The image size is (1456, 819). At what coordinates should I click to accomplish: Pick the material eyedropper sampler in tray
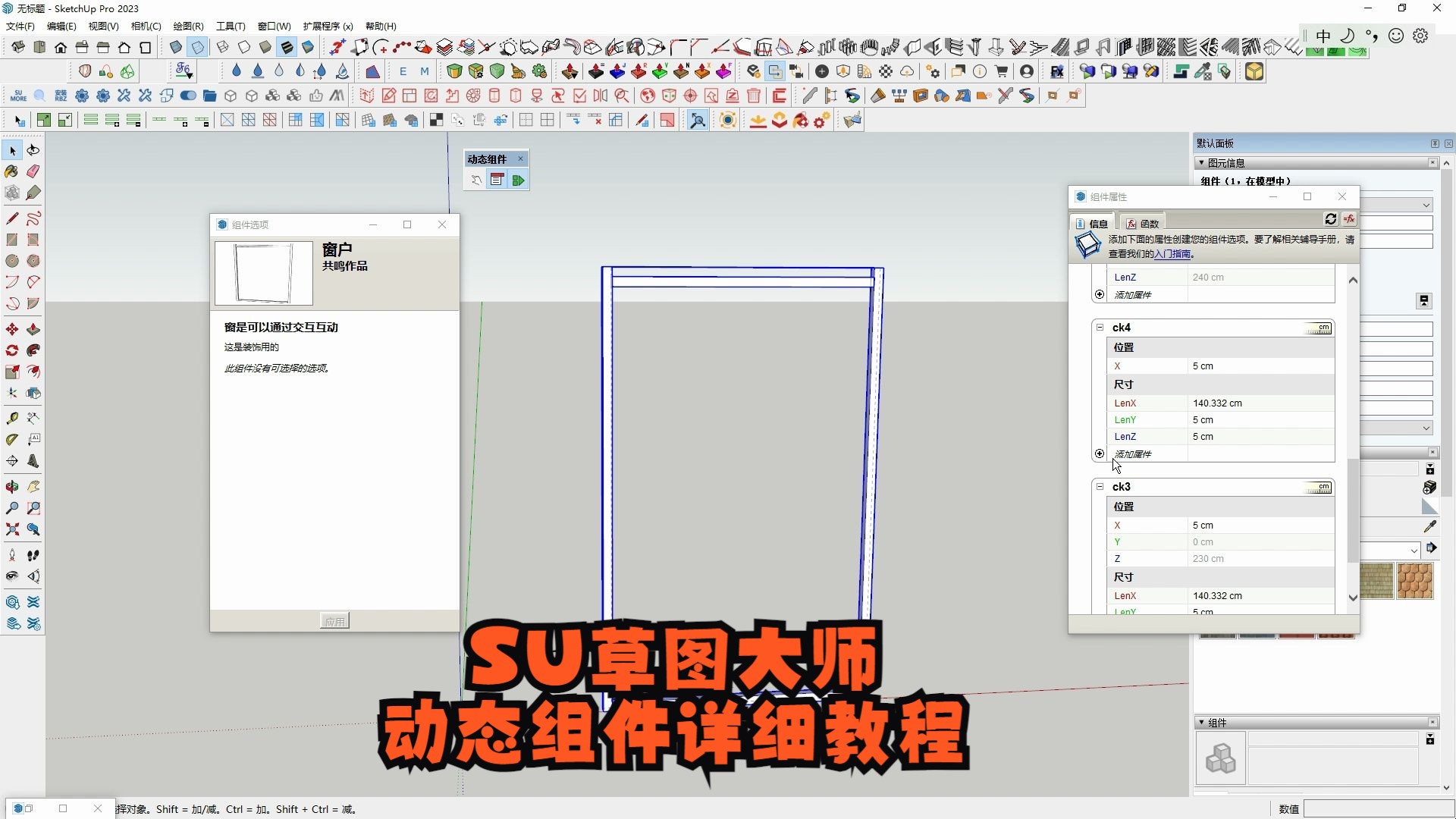1430,526
